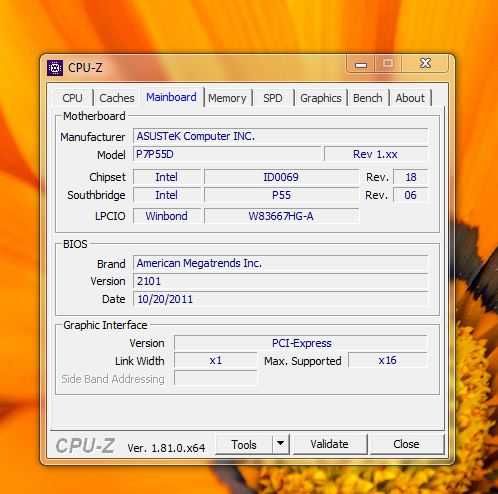Select chipset ID0069 value

point(281,177)
